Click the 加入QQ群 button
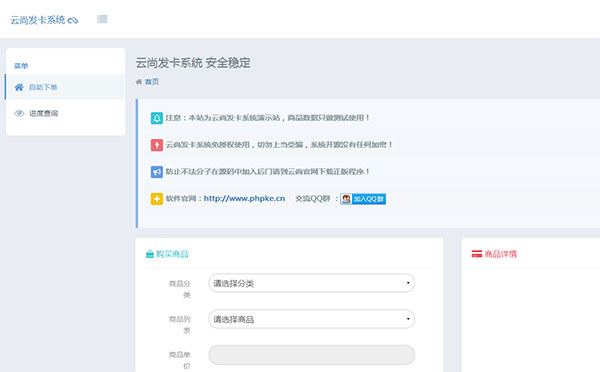This screenshot has height=372, width=600. point(363,199)
